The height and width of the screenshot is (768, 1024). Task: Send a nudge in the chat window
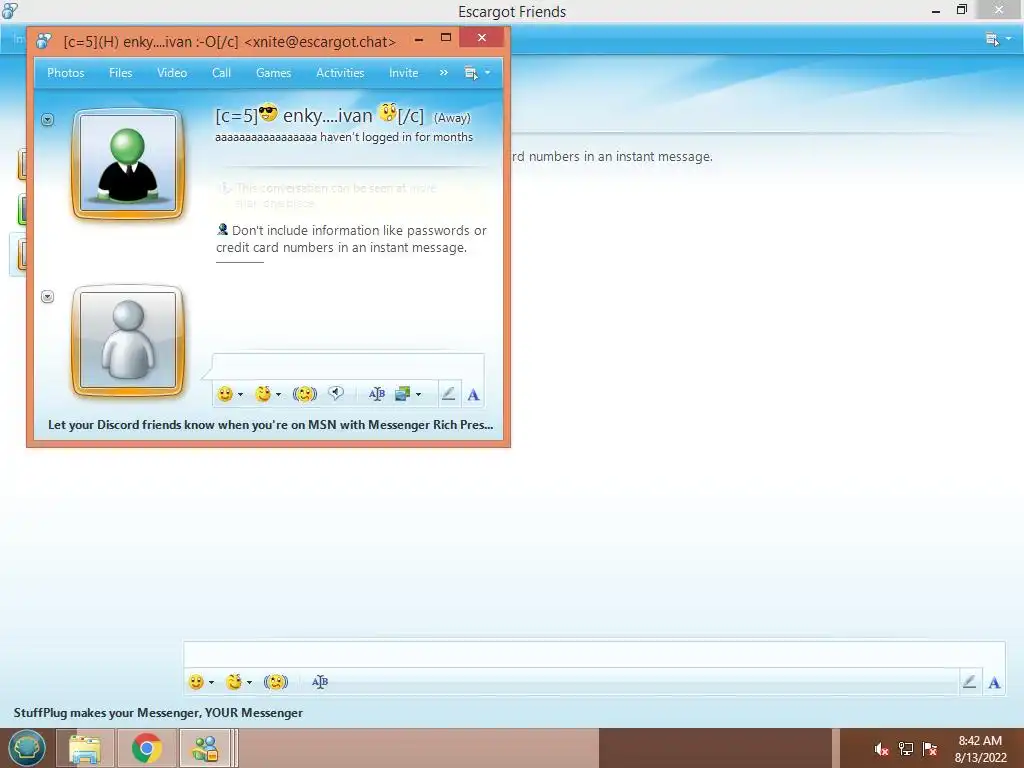click(x=304, y=394)
